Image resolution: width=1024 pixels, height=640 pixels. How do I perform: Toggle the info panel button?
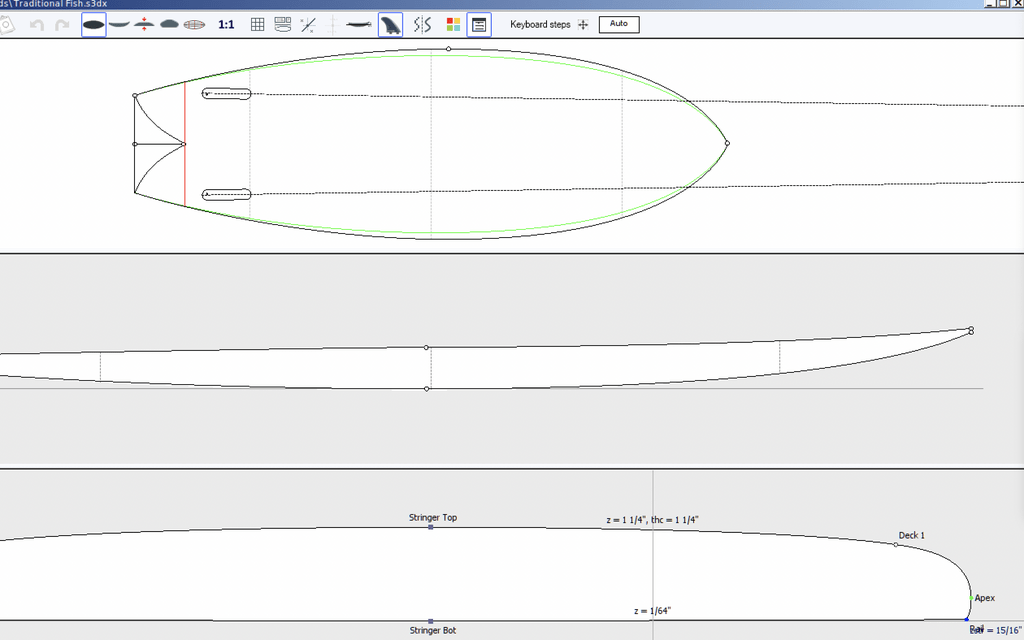coord(479,24)
